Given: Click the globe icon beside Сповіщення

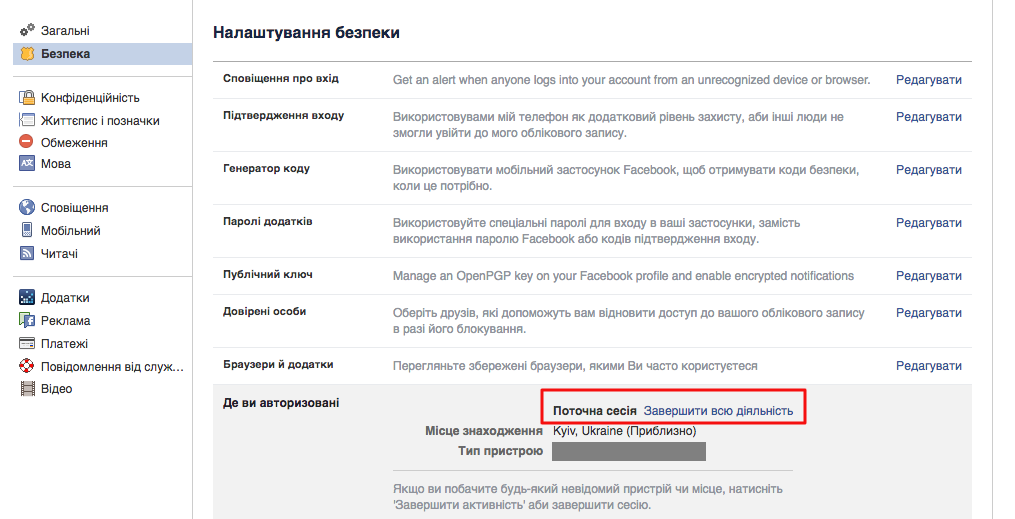Looking at the screenshot, I should pyautogui.click(x=27, y=207).
